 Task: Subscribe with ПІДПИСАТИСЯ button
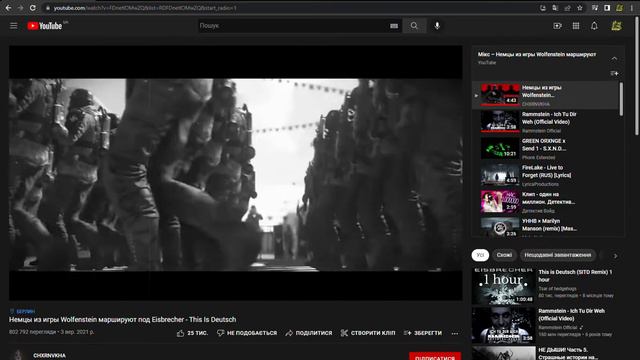(x=435, y=356)
